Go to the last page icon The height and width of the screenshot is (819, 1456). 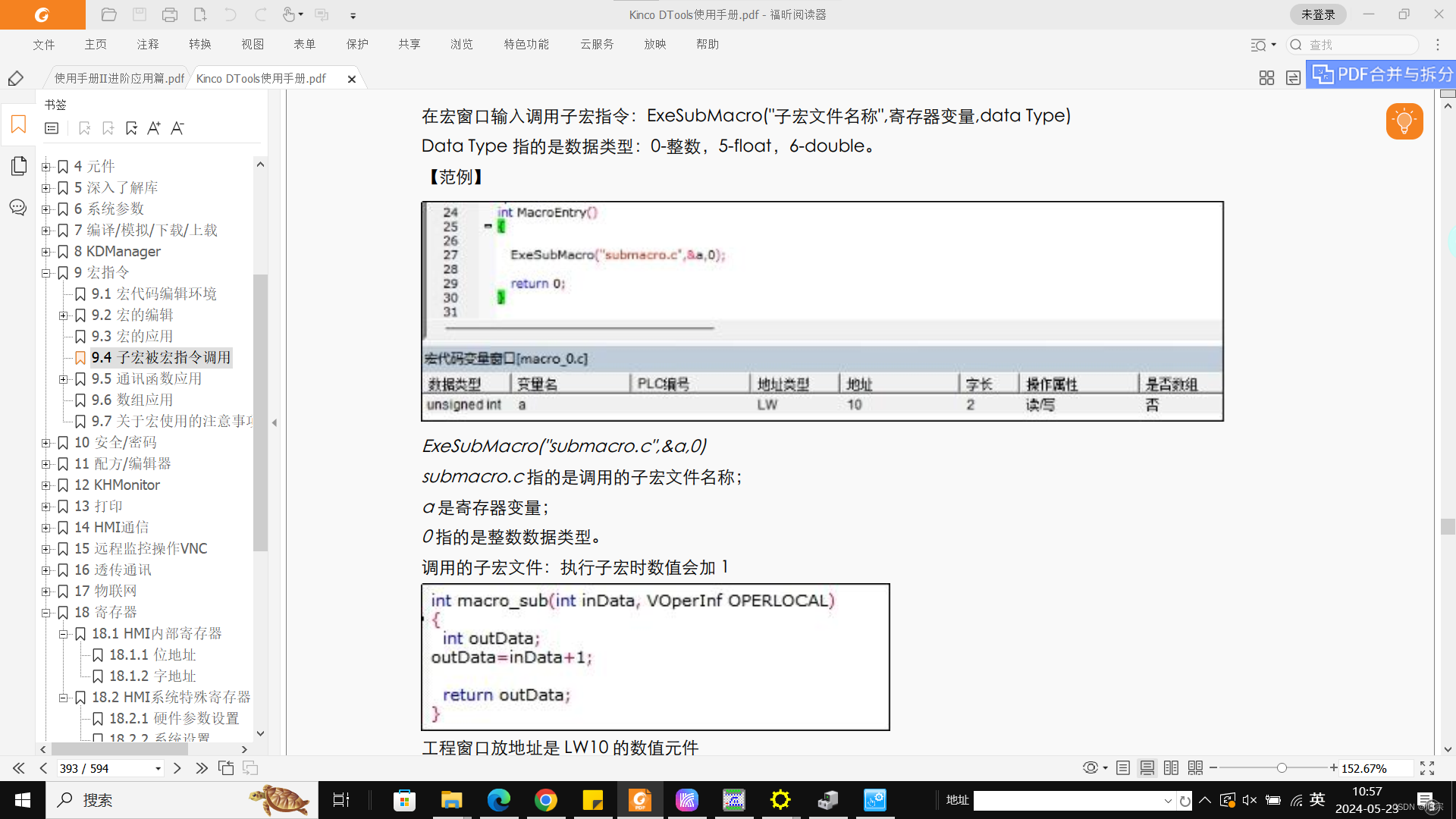(201, 768)
